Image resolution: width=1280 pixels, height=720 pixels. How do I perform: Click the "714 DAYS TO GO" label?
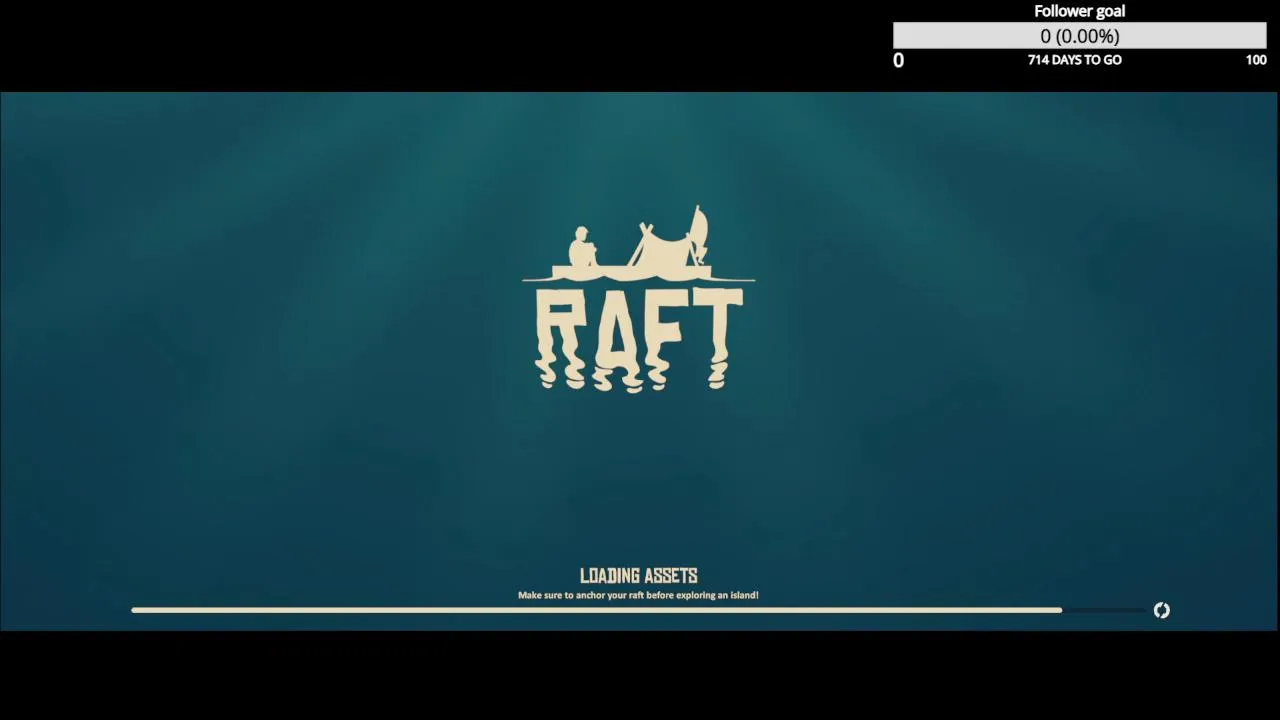[1075, 60]
